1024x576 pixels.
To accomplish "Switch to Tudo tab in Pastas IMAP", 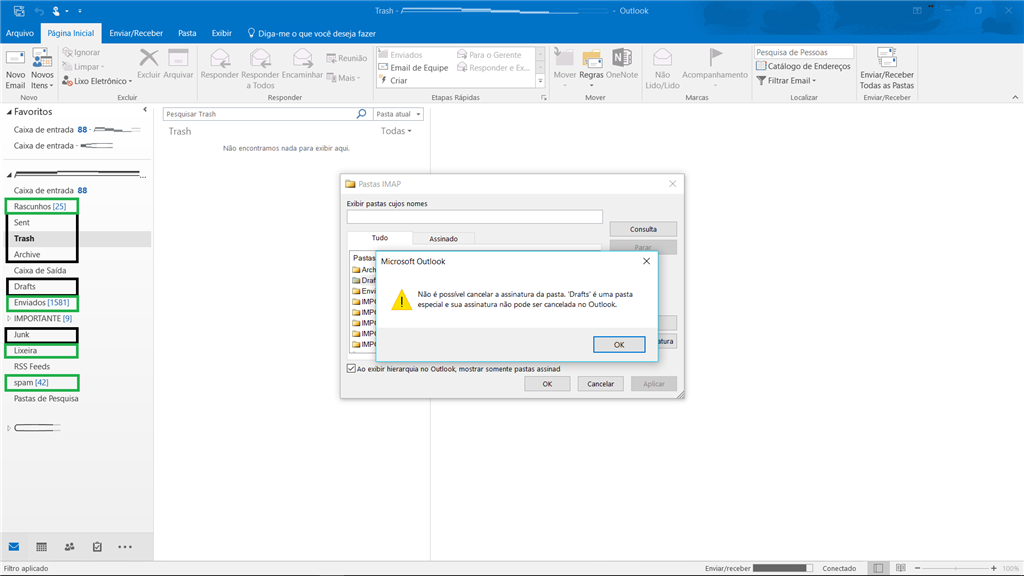I will click(x=379, y=238).
